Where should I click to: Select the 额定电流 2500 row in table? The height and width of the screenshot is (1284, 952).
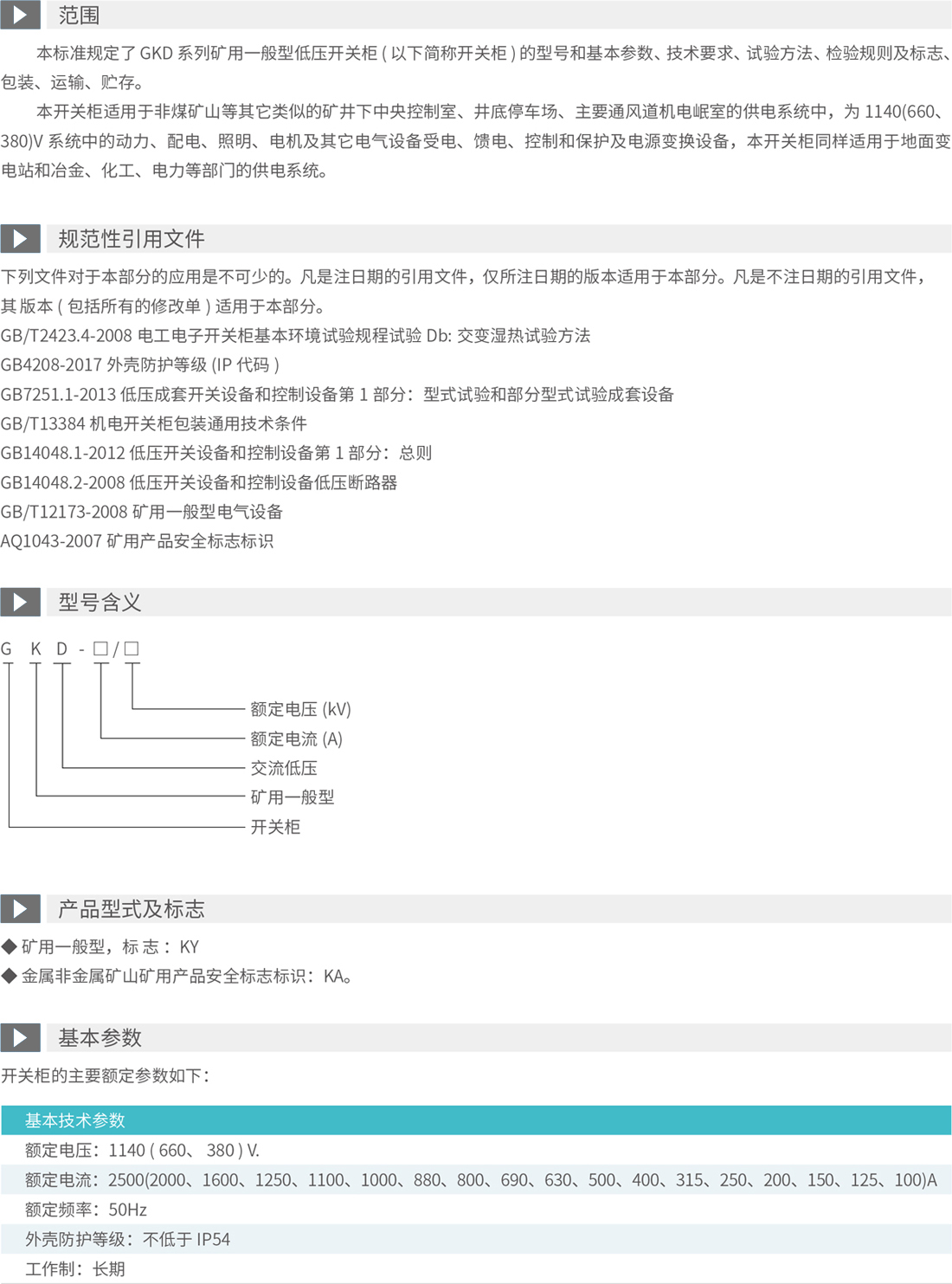[x=480, y=1179]
